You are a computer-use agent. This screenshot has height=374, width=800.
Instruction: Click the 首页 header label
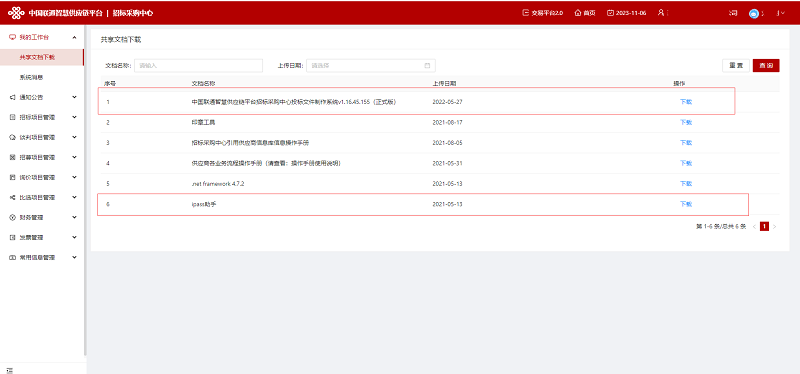click(x=589, y=13)
